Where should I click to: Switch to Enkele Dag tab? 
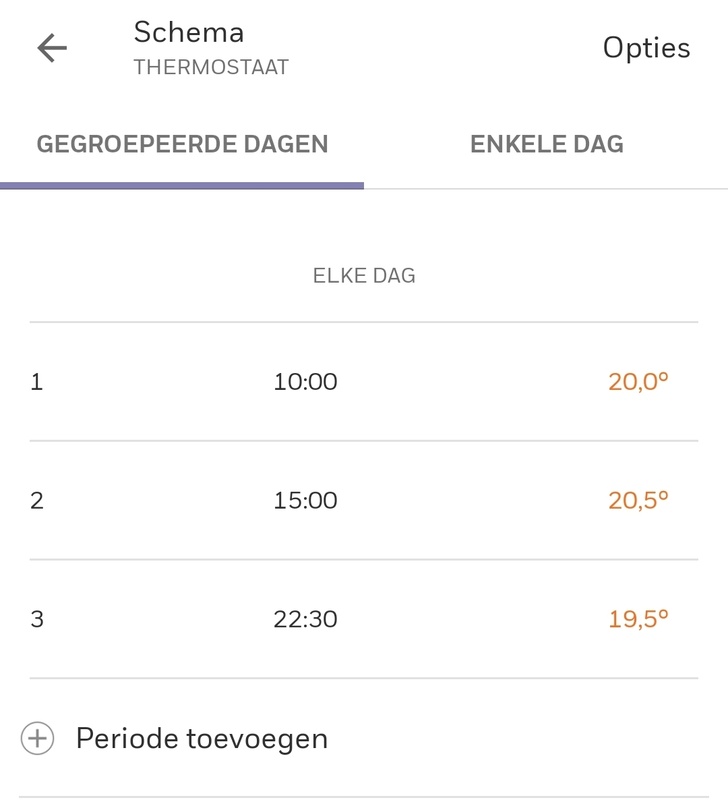click(x=546, y=144)
